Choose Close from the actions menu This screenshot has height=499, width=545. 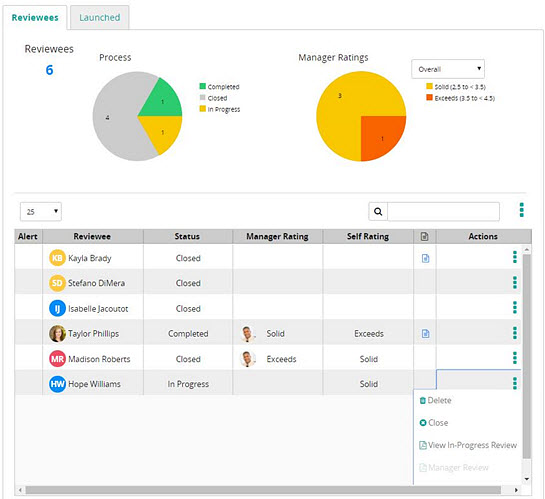click(x=434, y=423)
